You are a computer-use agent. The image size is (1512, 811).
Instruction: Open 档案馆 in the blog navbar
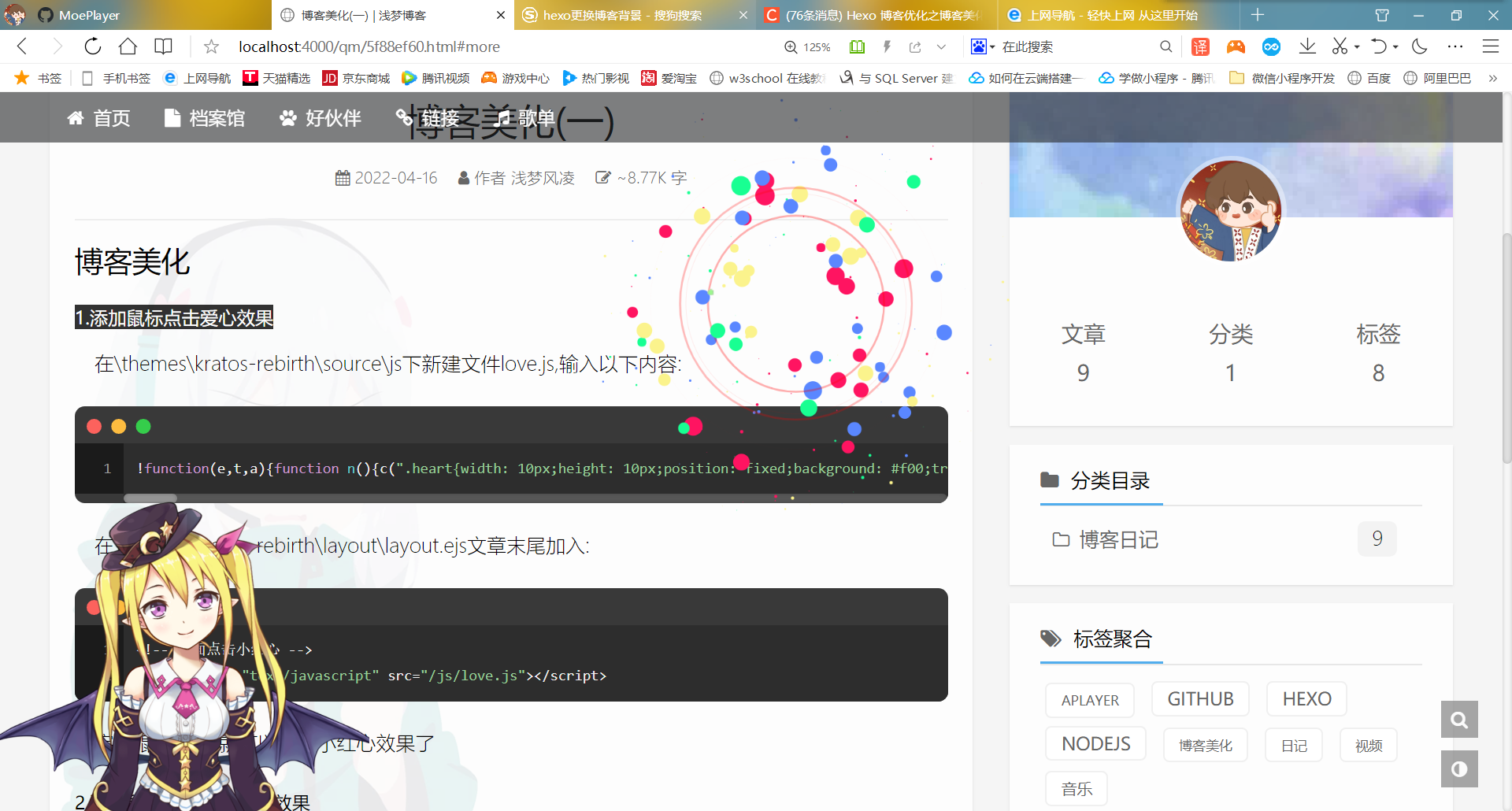pyautogui.click(x=205, y=118)
